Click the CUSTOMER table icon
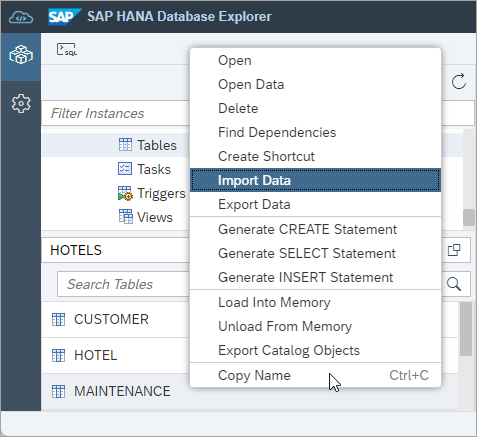The image size is (477, 437). point(58,319)
